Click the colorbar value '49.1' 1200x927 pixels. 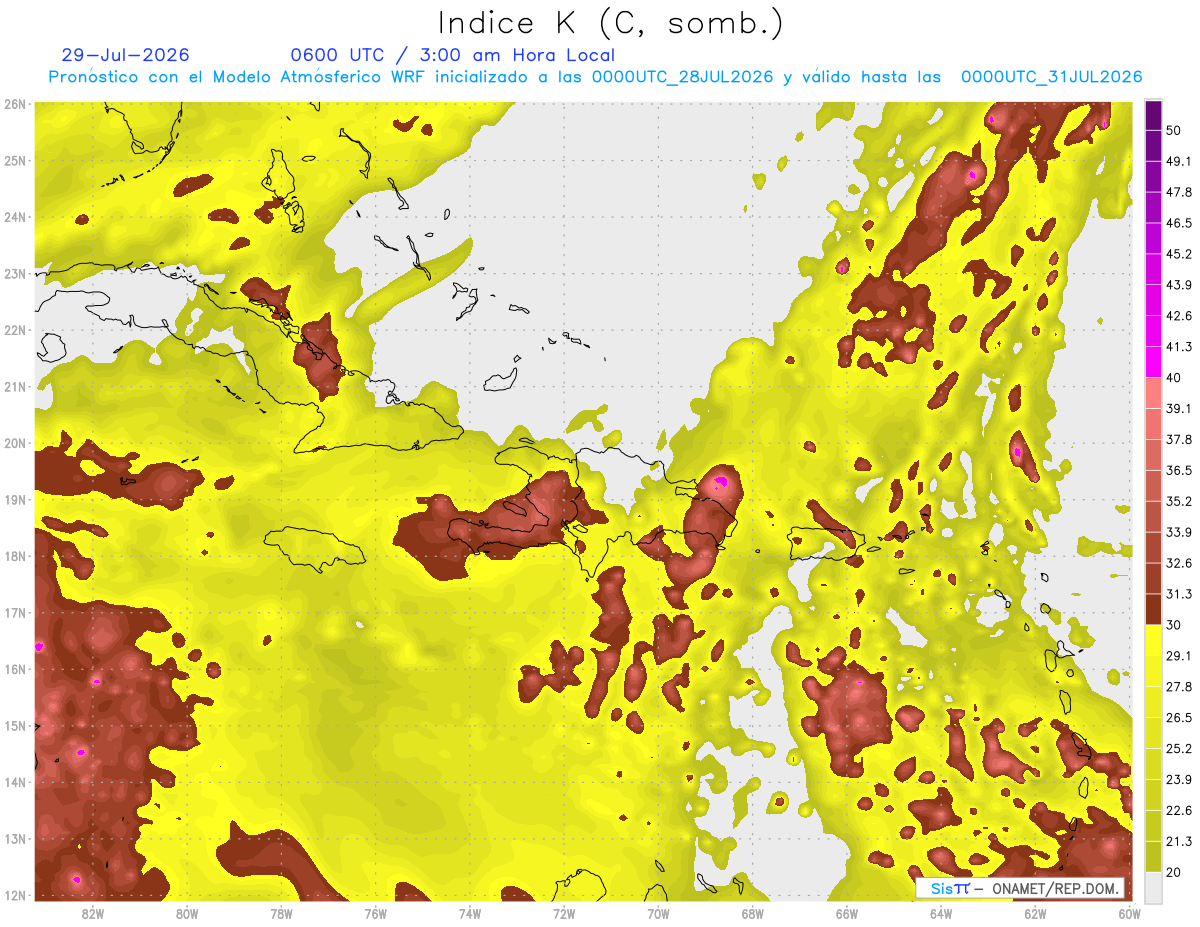coord(1178,161)
